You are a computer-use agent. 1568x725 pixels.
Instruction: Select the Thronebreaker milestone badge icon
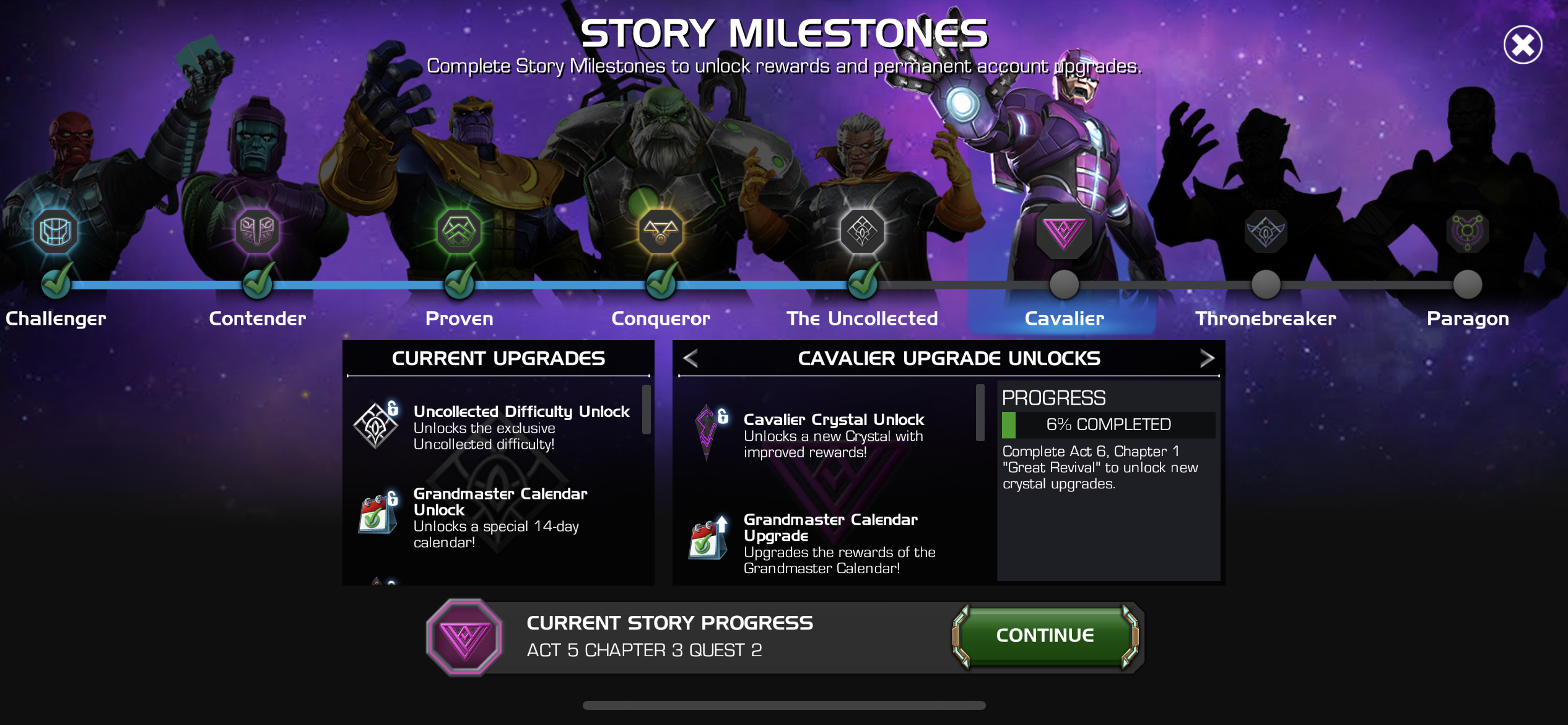1266,232
